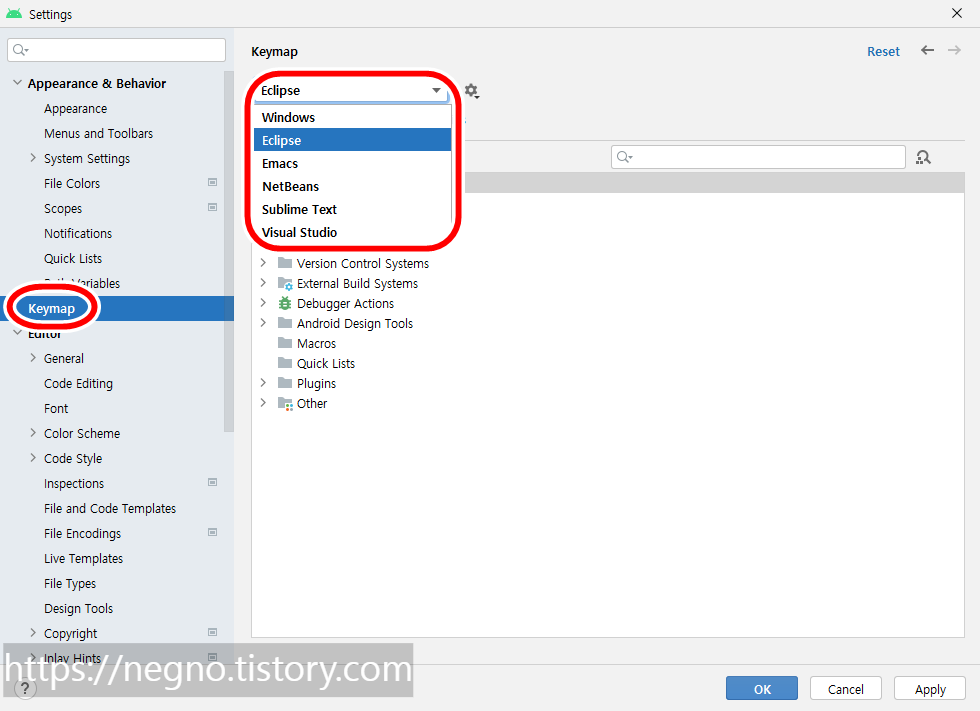
Task: Click the back navigation arrow
Action: point(928,51)
